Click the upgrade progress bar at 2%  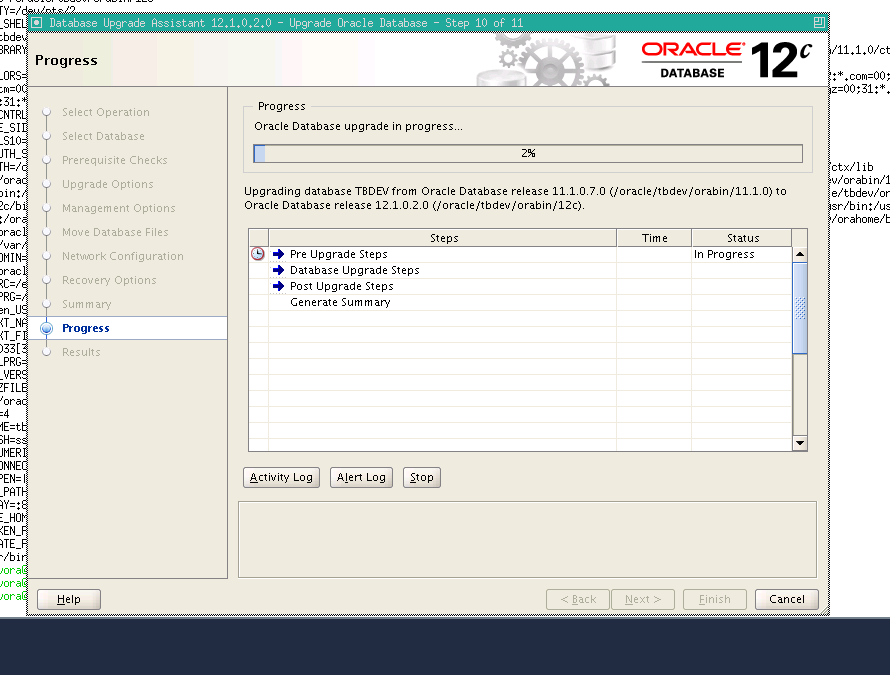coord(528,153)
